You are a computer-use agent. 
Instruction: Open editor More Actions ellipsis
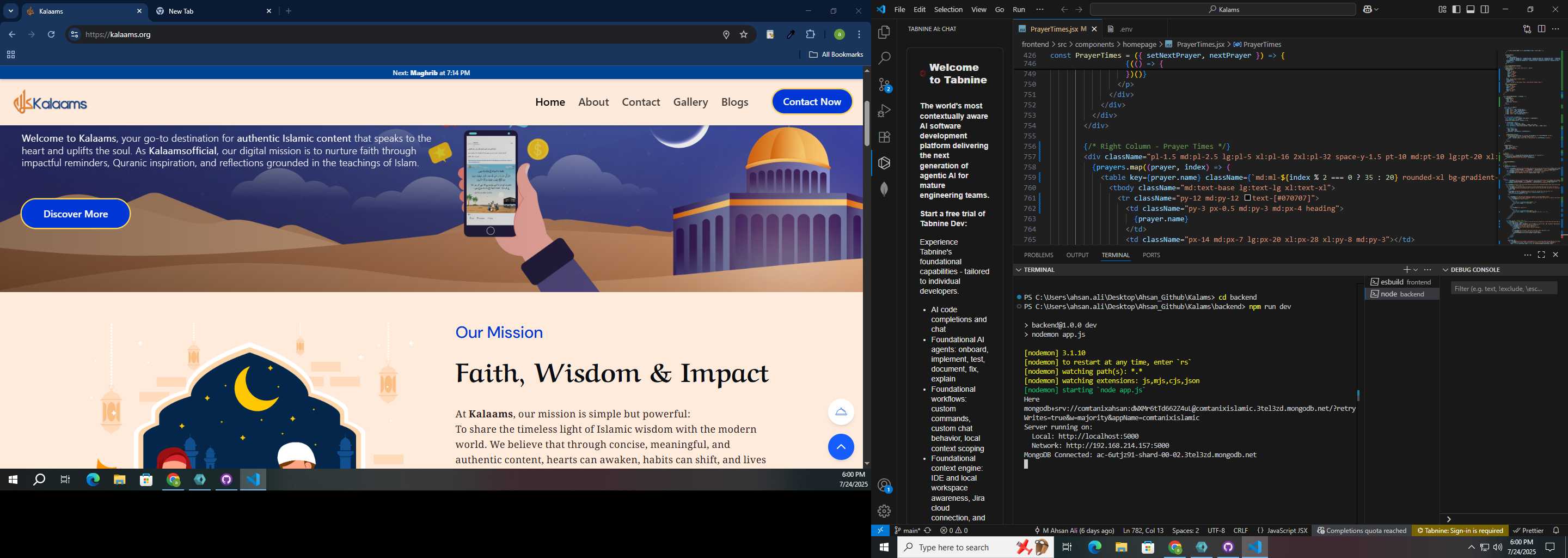tap(1555, 29)
